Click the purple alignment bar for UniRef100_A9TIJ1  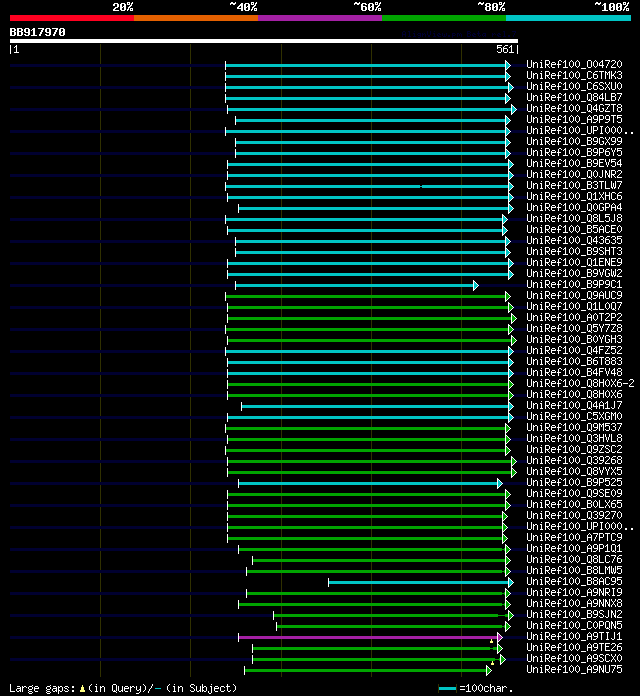coord(370,637)
